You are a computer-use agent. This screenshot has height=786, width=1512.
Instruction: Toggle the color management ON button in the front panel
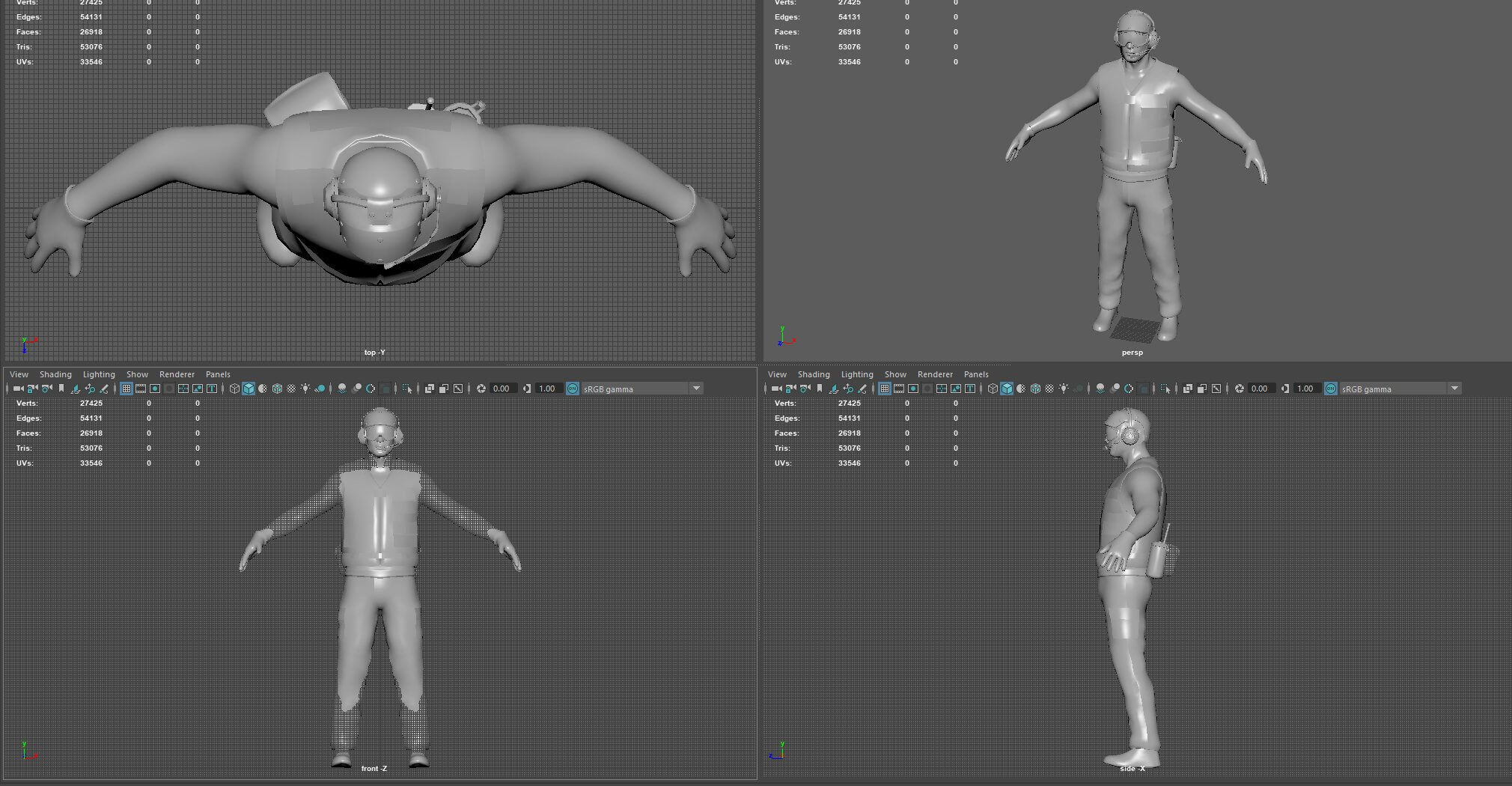coord(573,389)
